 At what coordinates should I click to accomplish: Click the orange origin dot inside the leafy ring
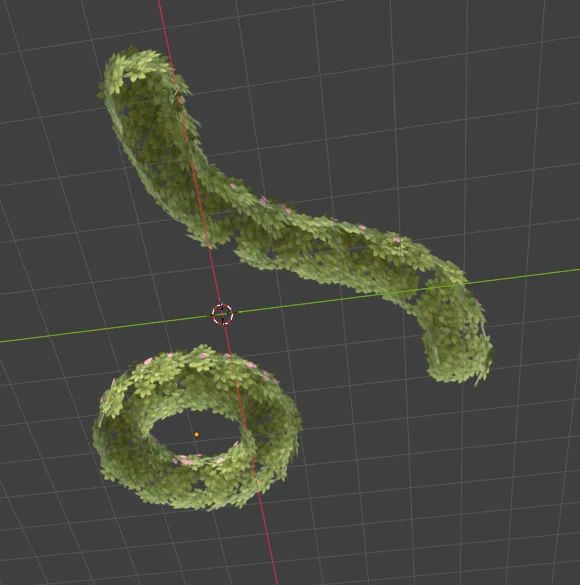pyautogui.click(x=197, y=434)
